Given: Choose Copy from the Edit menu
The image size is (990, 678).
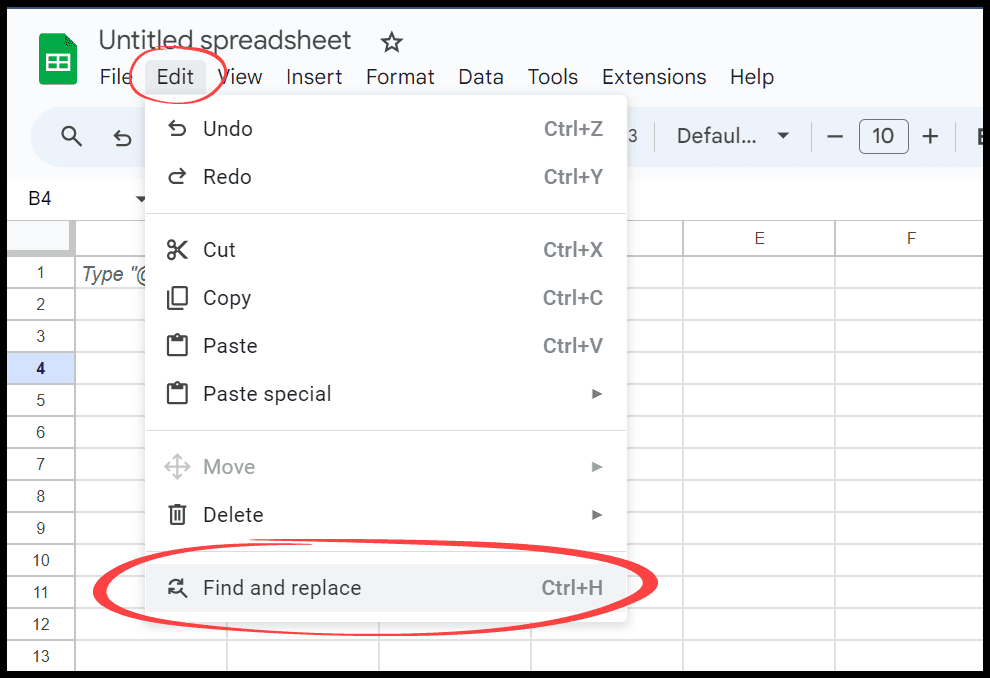Looking at the screenshot, I should pos(386,298).
